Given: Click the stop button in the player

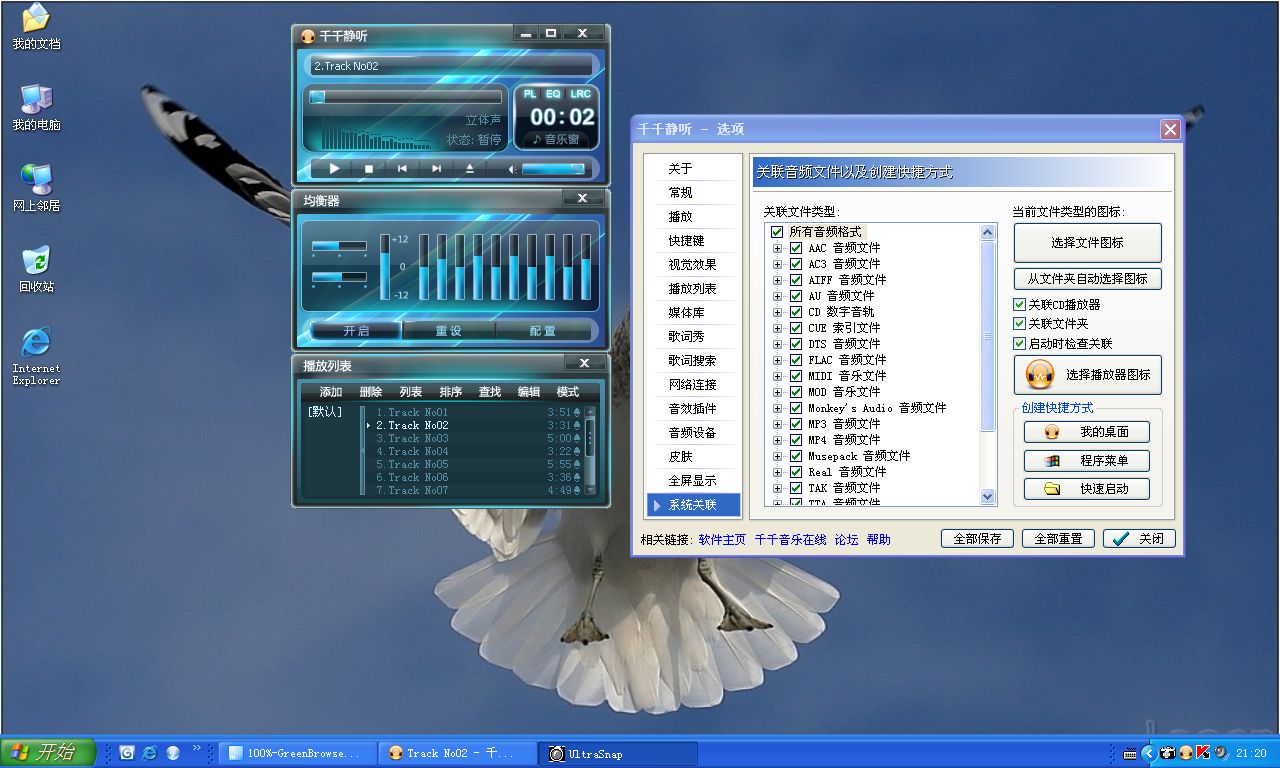Looking at the screenshot, I should (368, 169).
